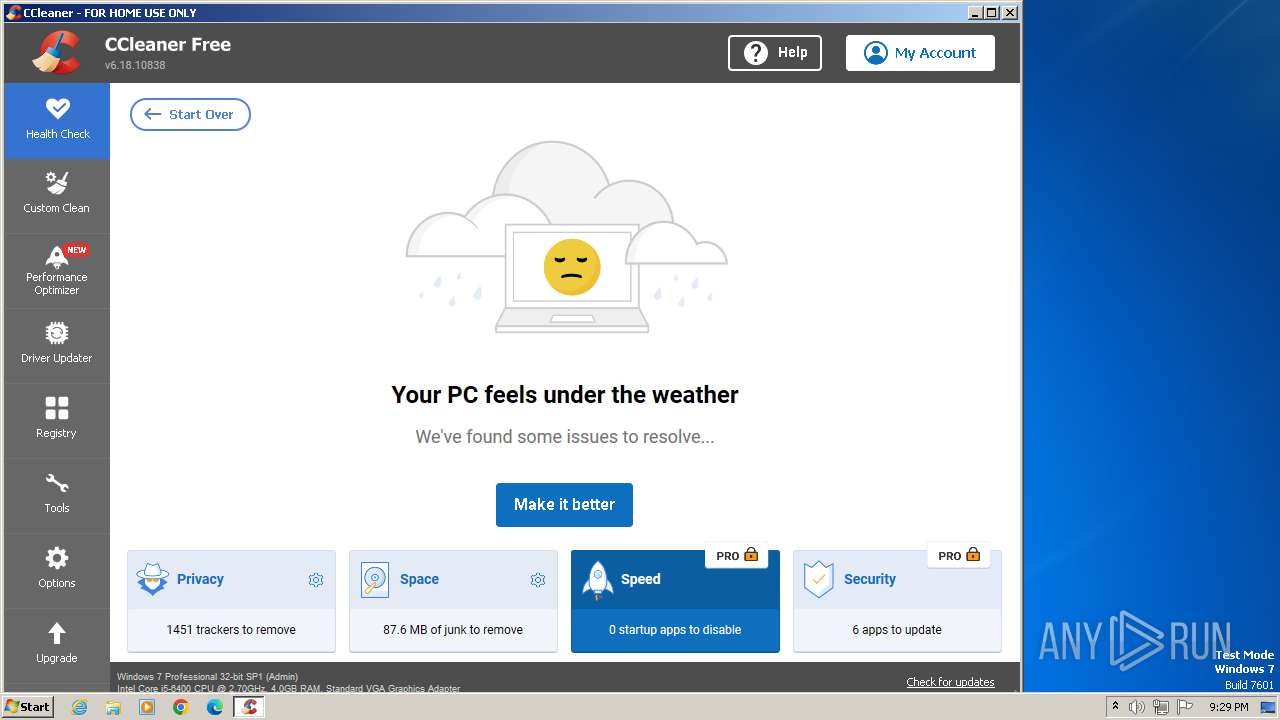The height and width of the screenshot is (720, 1280).
Task: Click the PRO lock badge on Speed
Action: tap(737, 556)
